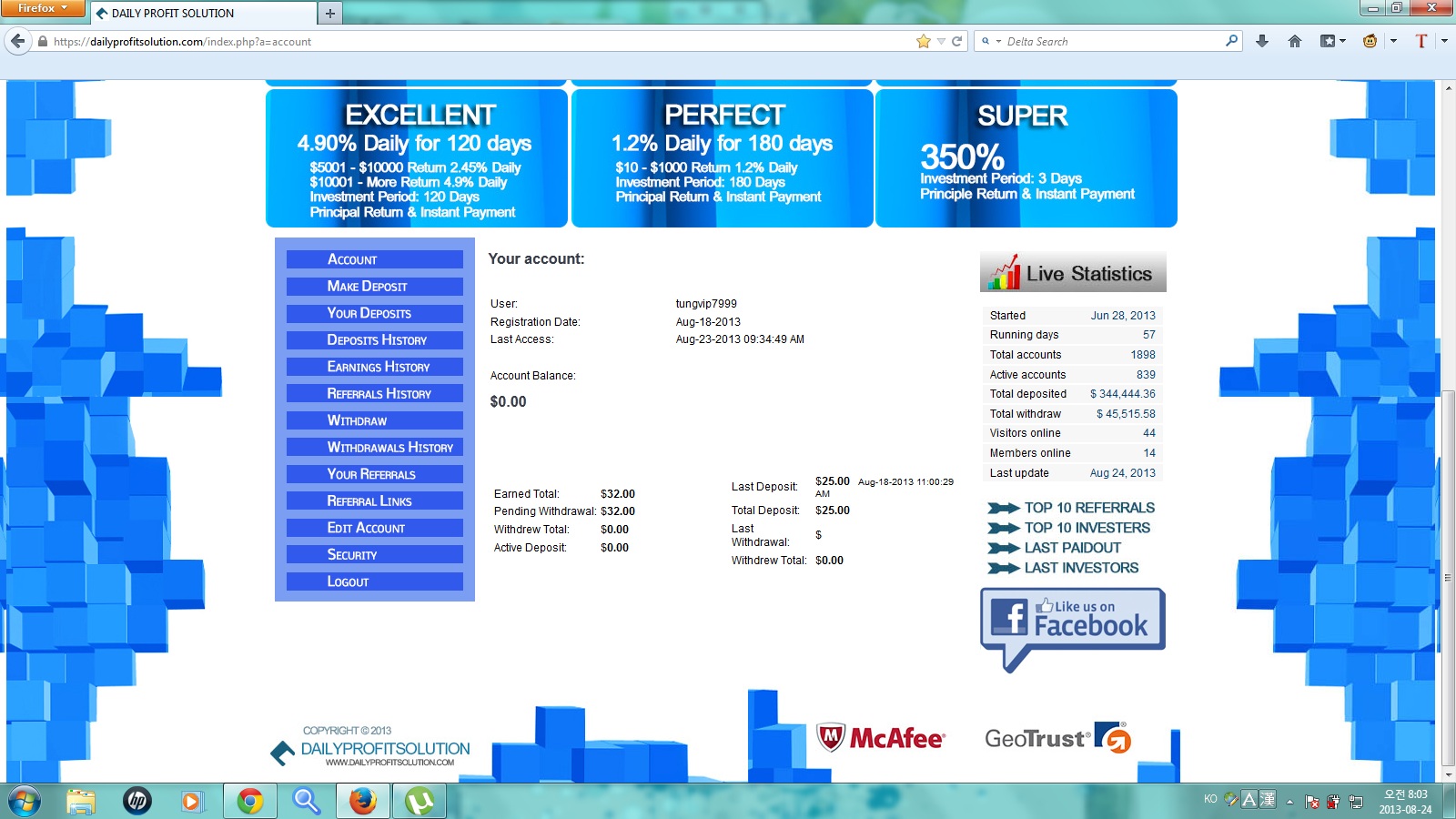Select the DAILY PROFIT SOLUTION browser tab

[x=202, y=13]
